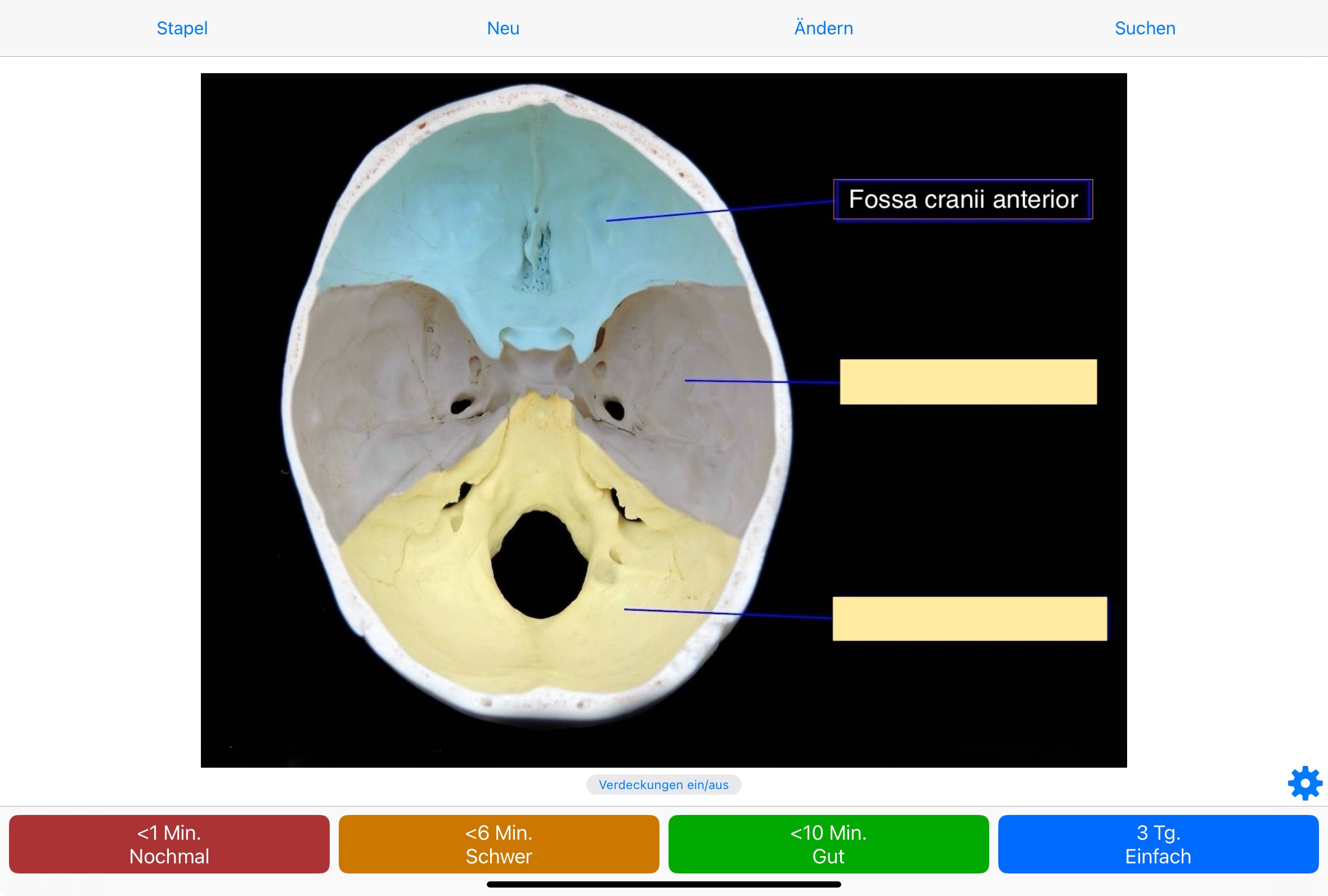Viewport: 1328px width, 896px height.
Task: Select the Ändern menu item
Action: (x=823, y=28)
